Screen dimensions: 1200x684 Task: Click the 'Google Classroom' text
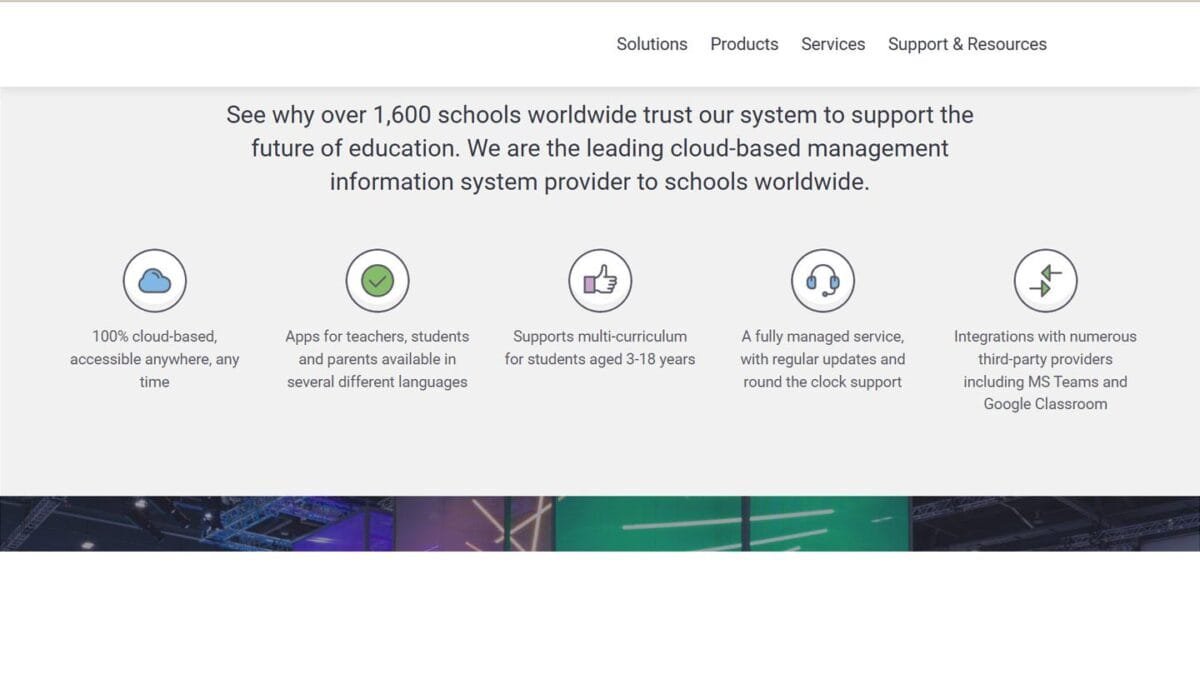tap(1045, 404)
